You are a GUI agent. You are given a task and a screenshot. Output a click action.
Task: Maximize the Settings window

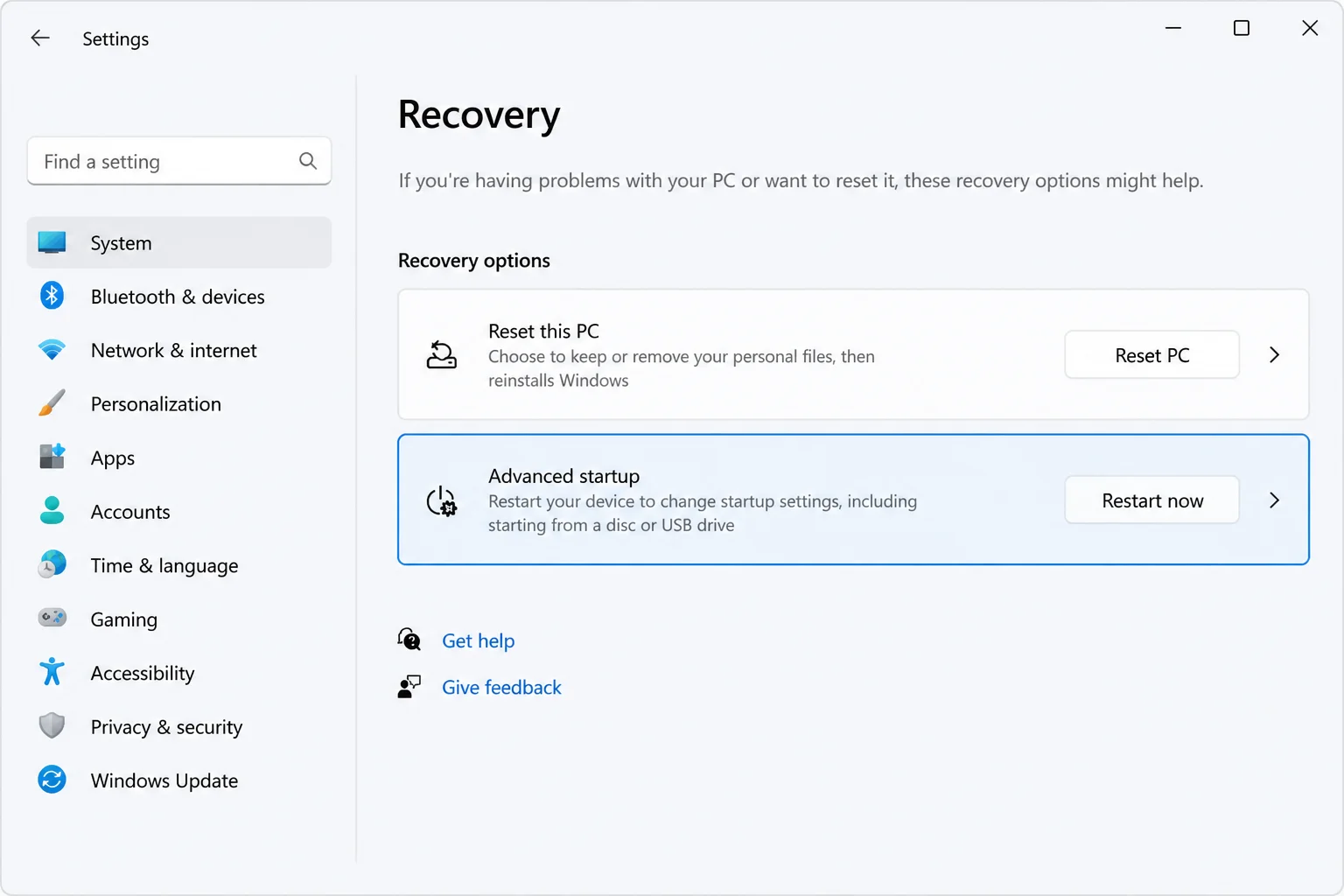pyautogui.click(x=1241, y=28)
